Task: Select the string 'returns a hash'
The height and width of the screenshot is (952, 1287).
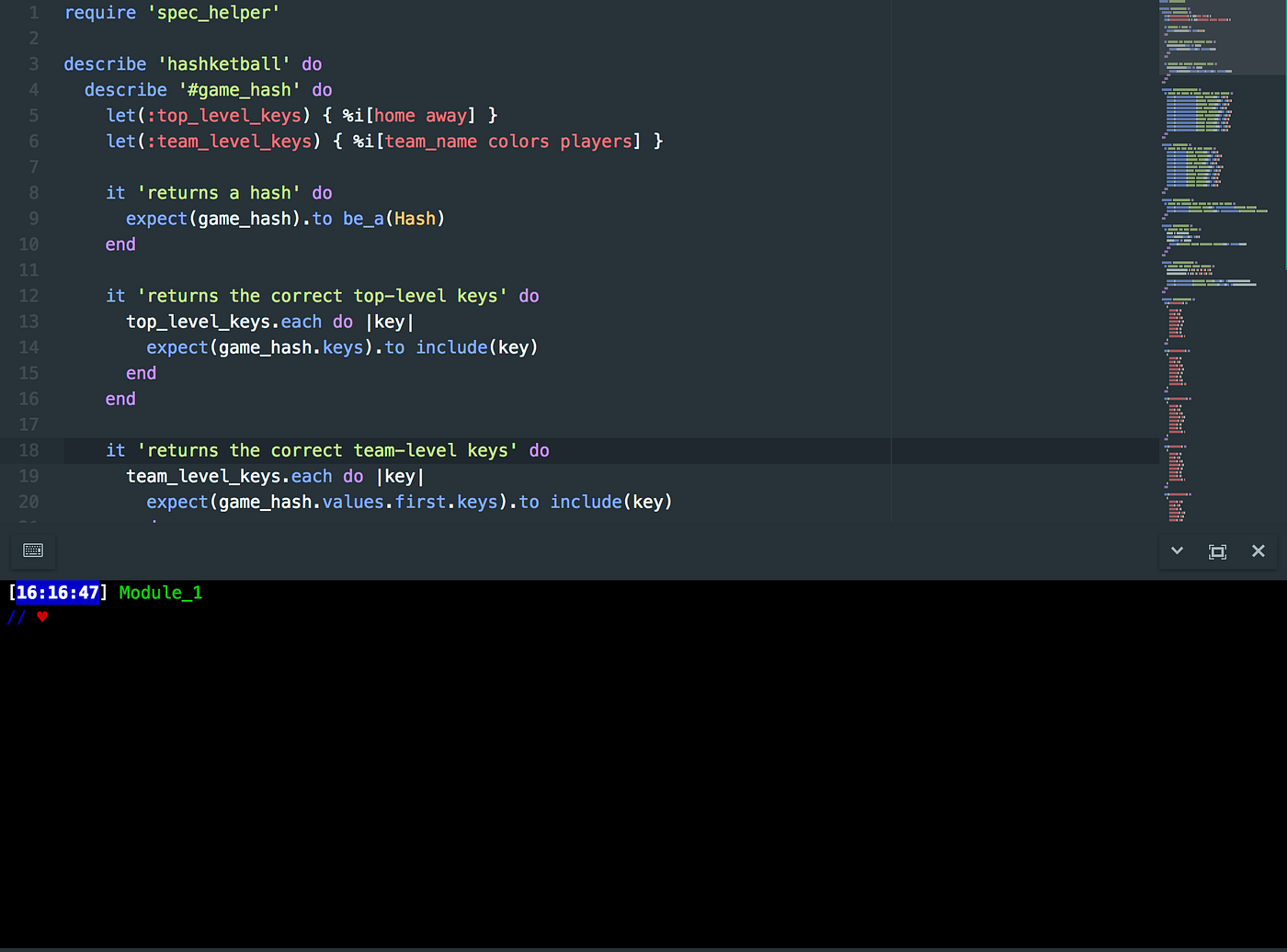Action: (219, 192)
